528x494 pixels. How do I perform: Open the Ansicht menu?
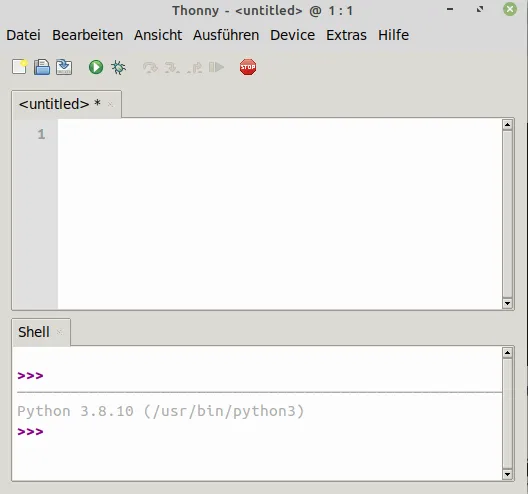158,35
